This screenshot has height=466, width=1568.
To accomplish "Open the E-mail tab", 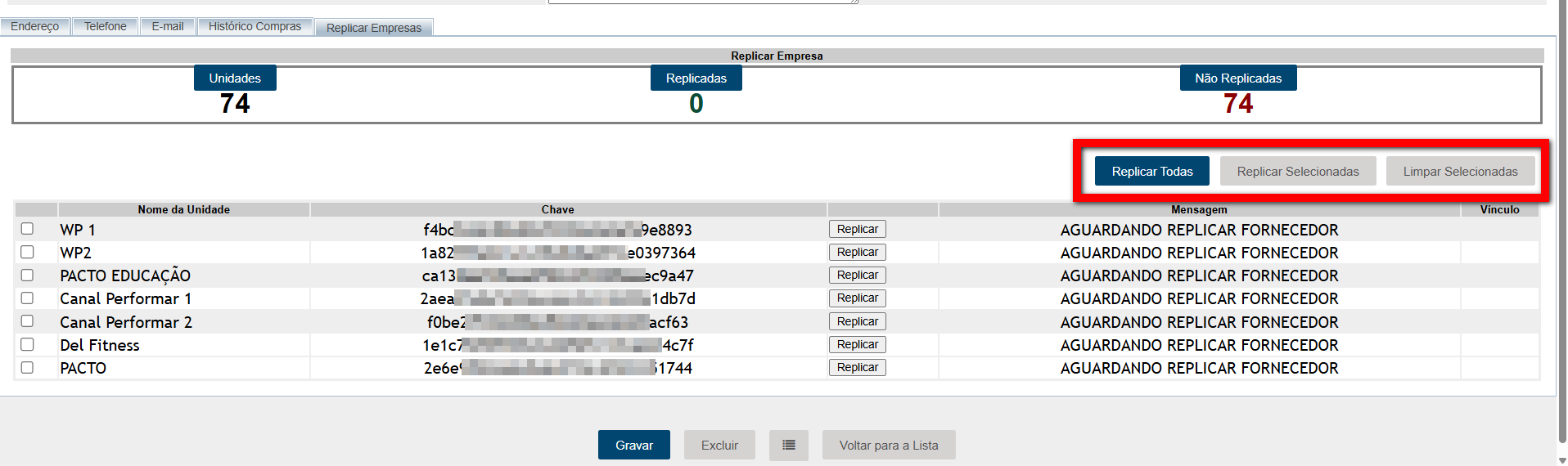I will coord(167,26).
